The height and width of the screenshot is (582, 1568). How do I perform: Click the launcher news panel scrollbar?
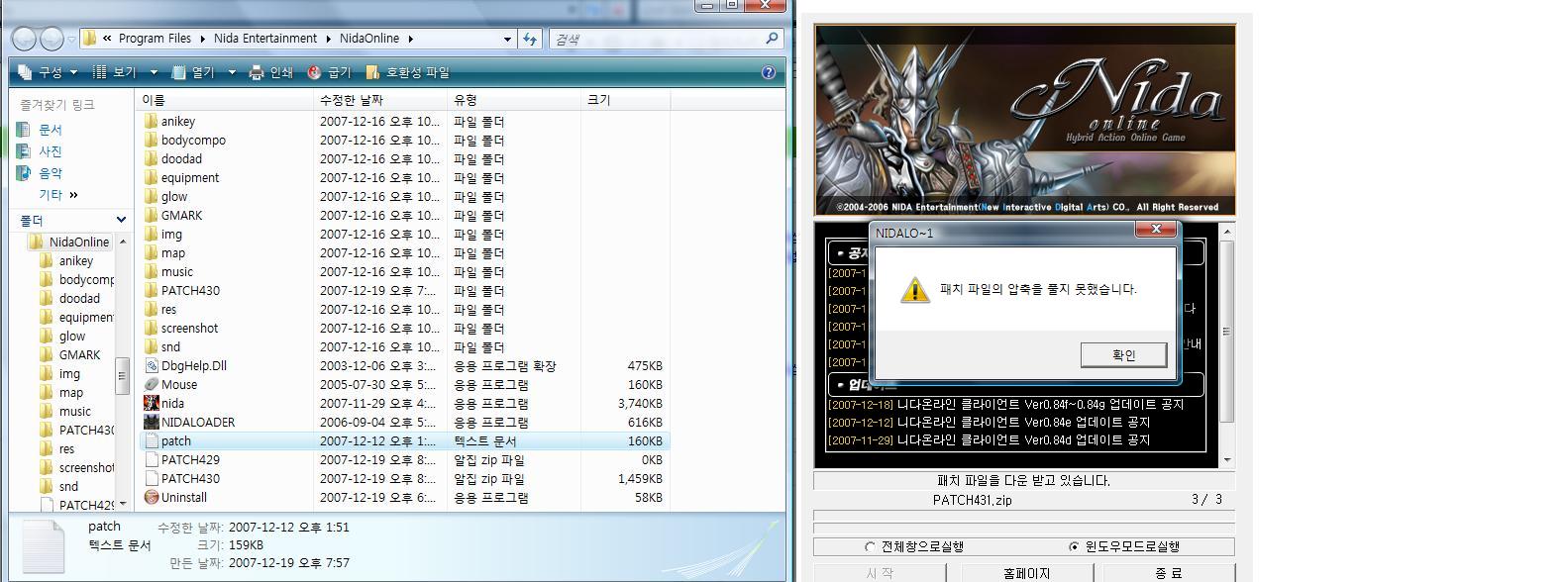pos(1227,331)
